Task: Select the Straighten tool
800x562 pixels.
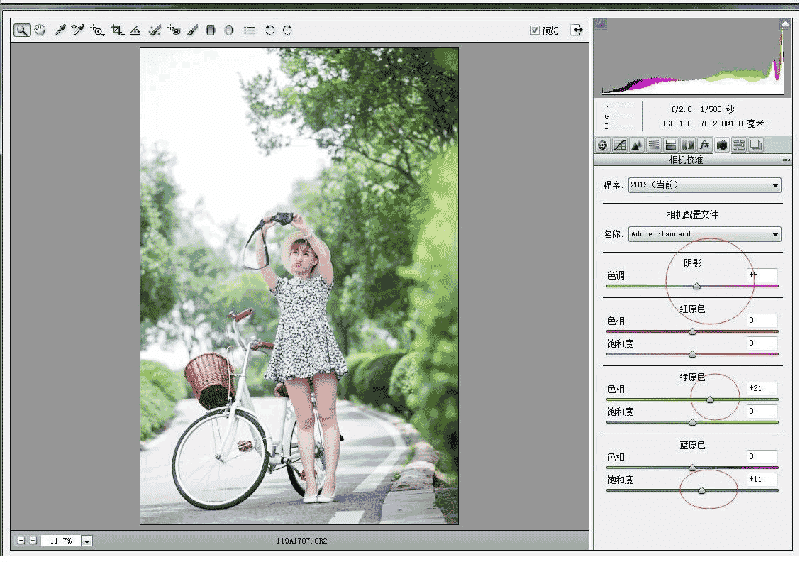Action: [x=135, y=30]
